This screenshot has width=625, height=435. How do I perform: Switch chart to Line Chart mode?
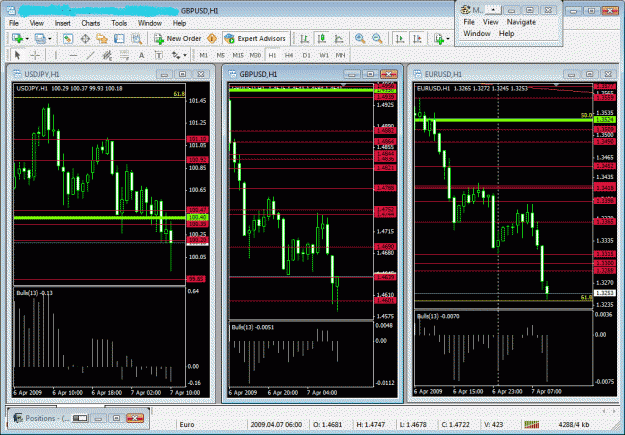click(339, 39)
